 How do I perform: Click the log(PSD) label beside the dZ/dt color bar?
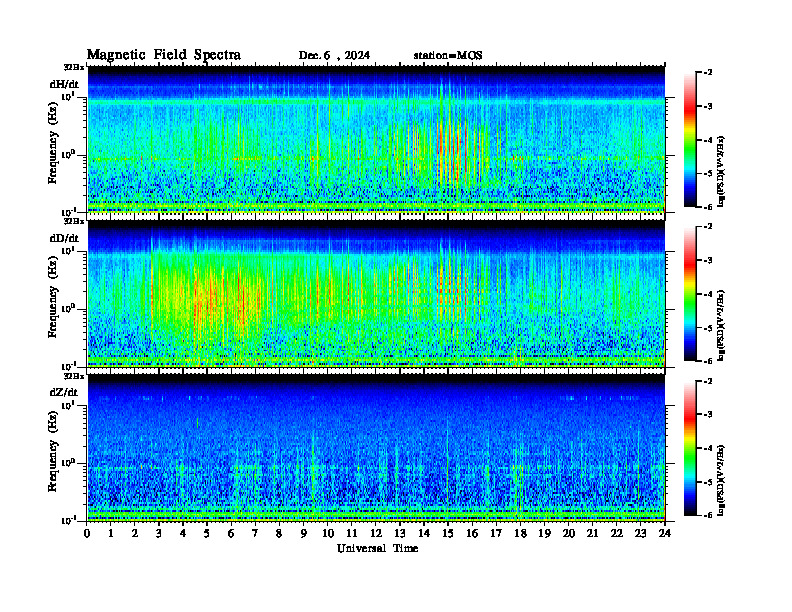click(722, 480)
